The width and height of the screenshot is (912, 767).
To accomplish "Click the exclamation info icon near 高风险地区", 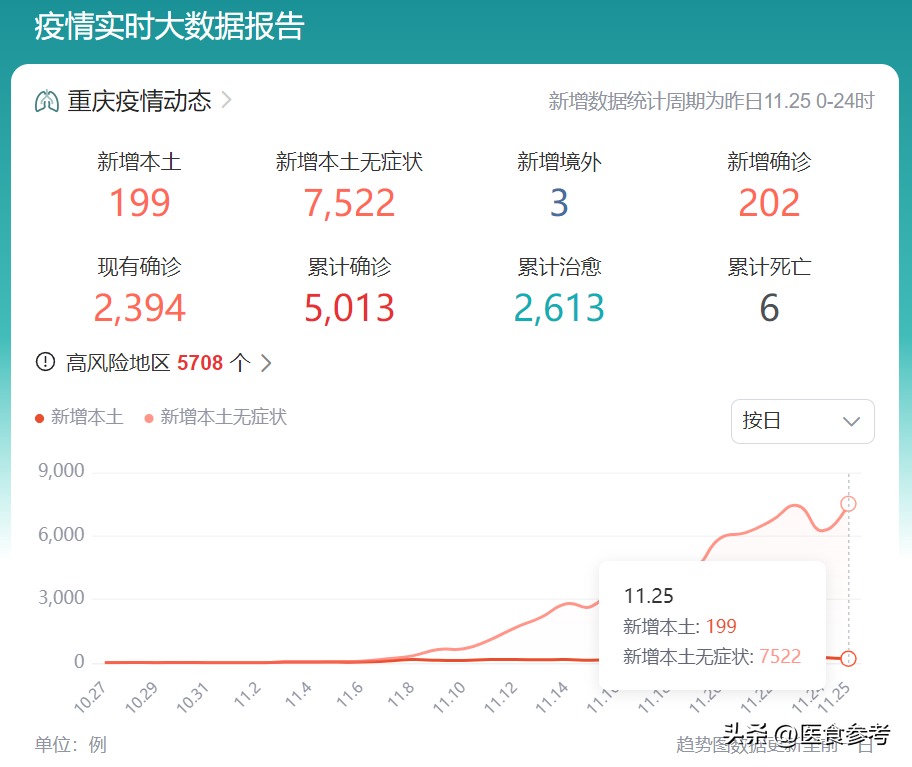I will click(45, 362).
